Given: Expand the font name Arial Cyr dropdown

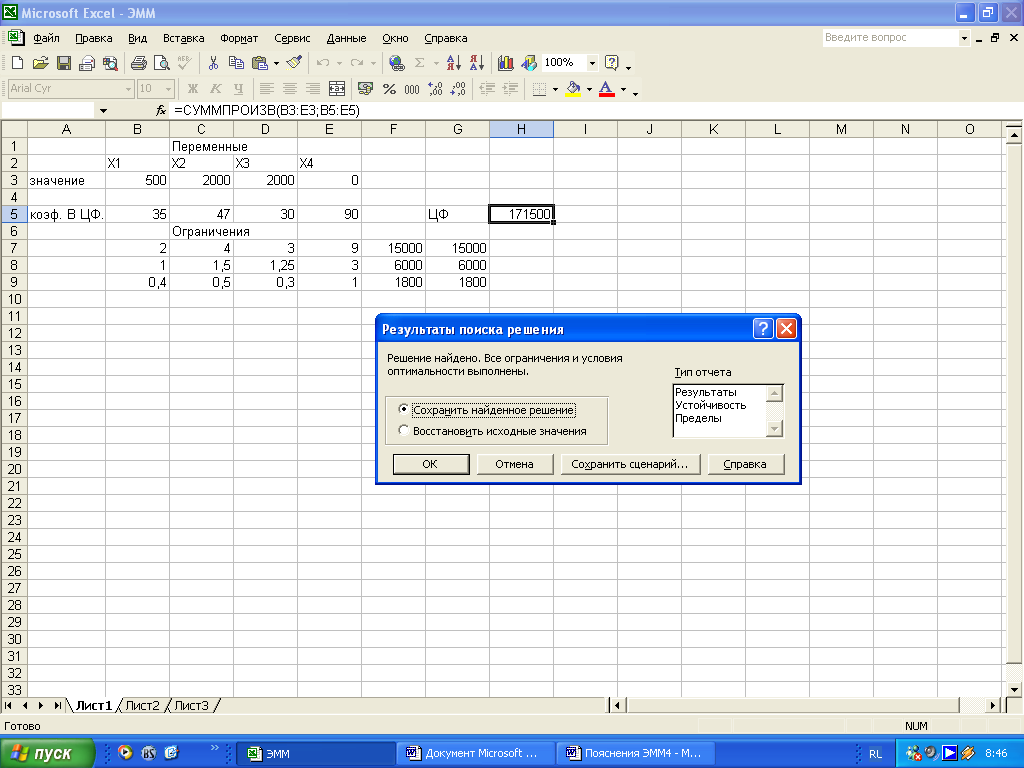Looking at the screenshot, I should [128, 89].
